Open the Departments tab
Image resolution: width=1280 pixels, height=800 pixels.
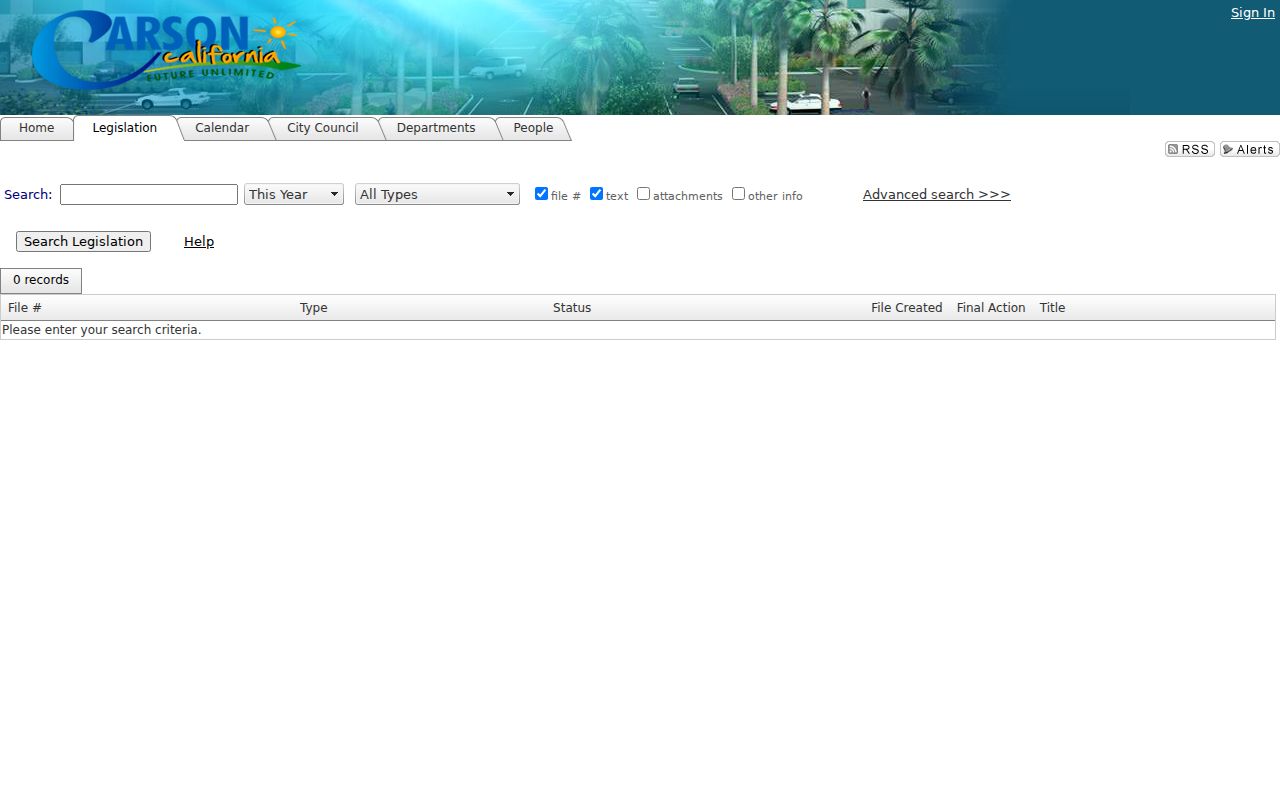tap(436, 128)
